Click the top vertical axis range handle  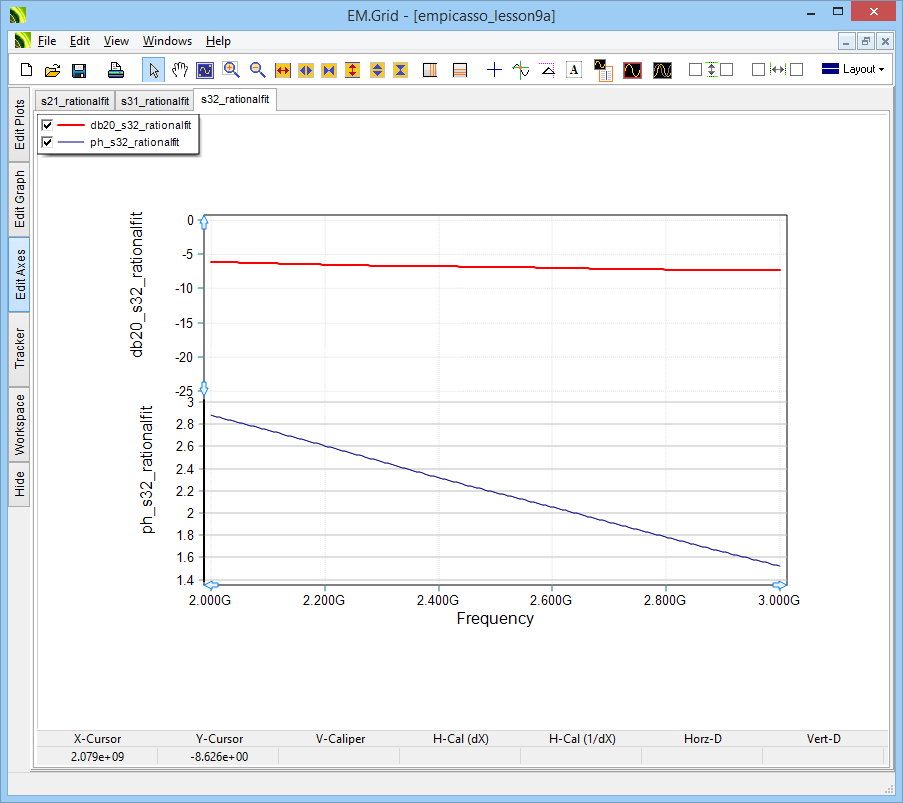204,221
